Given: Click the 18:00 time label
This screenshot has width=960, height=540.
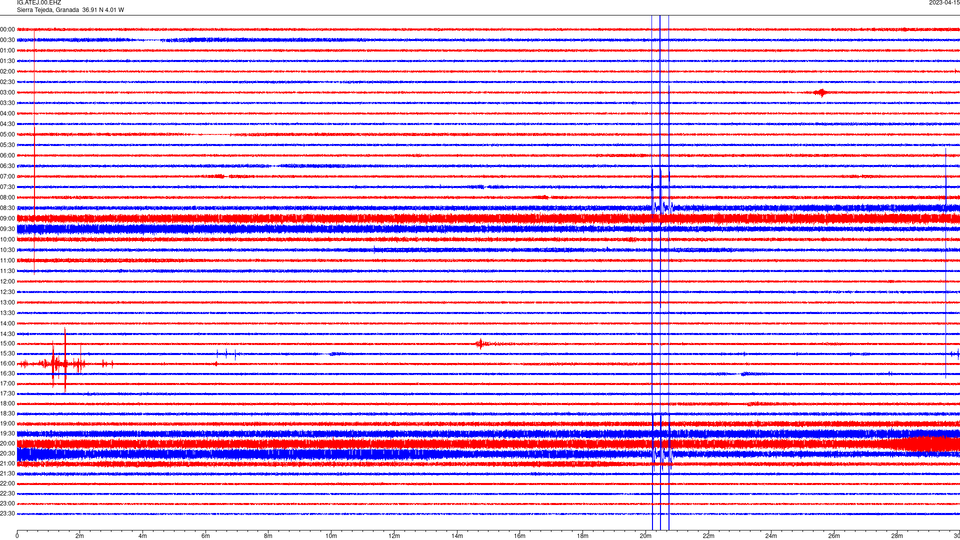Looking at the screenshot, I should click(x=7, y=403).
